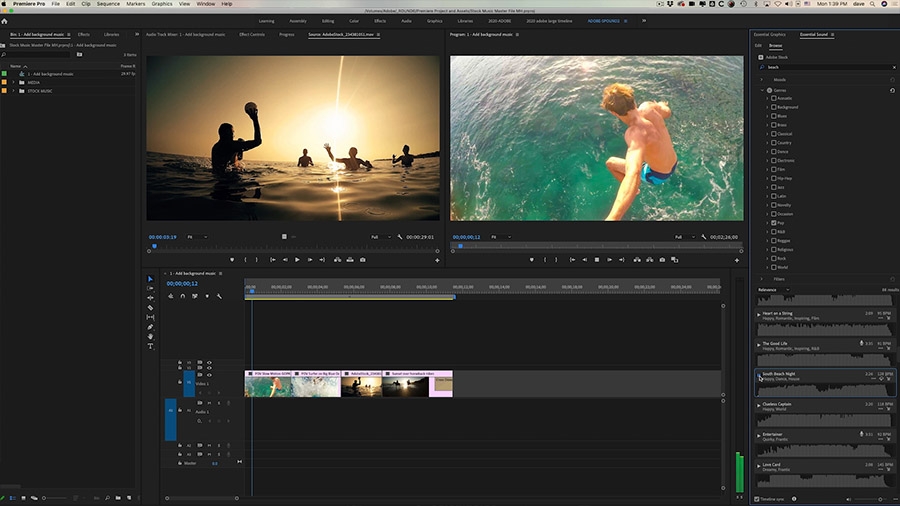Open the Graphics menu
This screenshot has width=900, height=506.
tap(162, 3)
